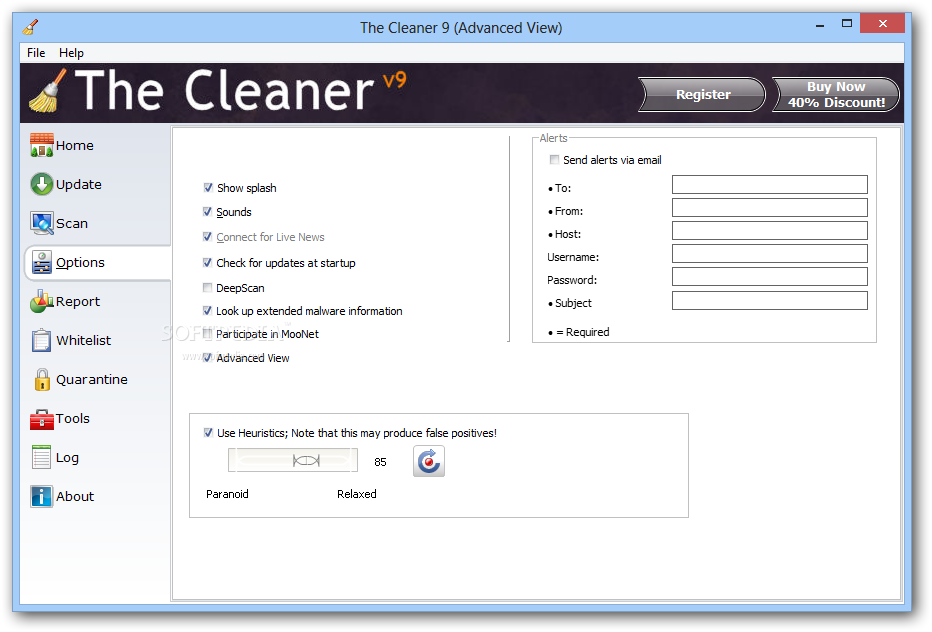The height and width of the screenshot is (632, 932).
Task: Open the Tools toolbox icon
Action: (42, 419)
